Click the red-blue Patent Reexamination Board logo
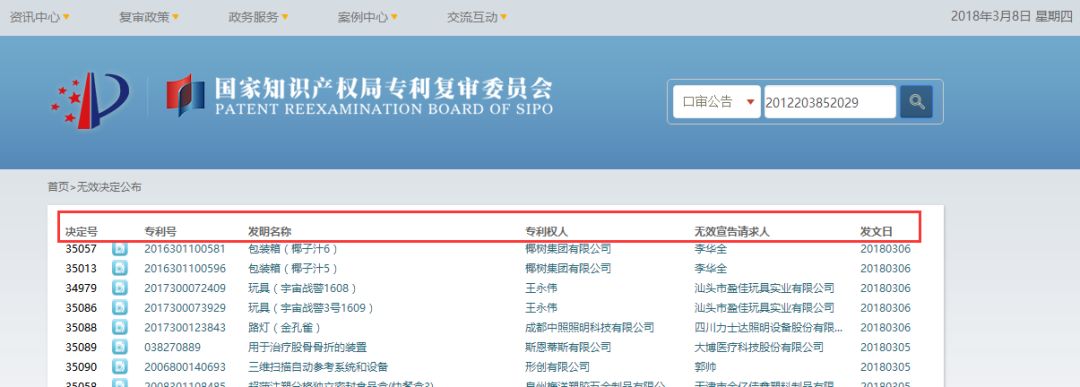Screen dimensions: 1080x387 pos(185,95)
